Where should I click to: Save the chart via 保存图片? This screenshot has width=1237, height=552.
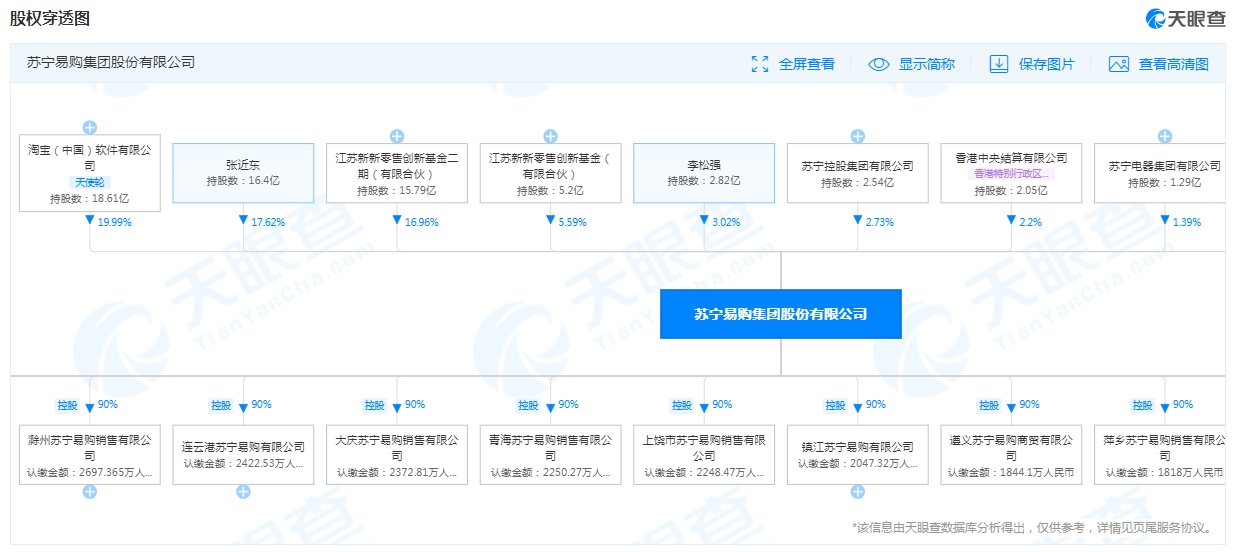click(x=1032, y=64)
